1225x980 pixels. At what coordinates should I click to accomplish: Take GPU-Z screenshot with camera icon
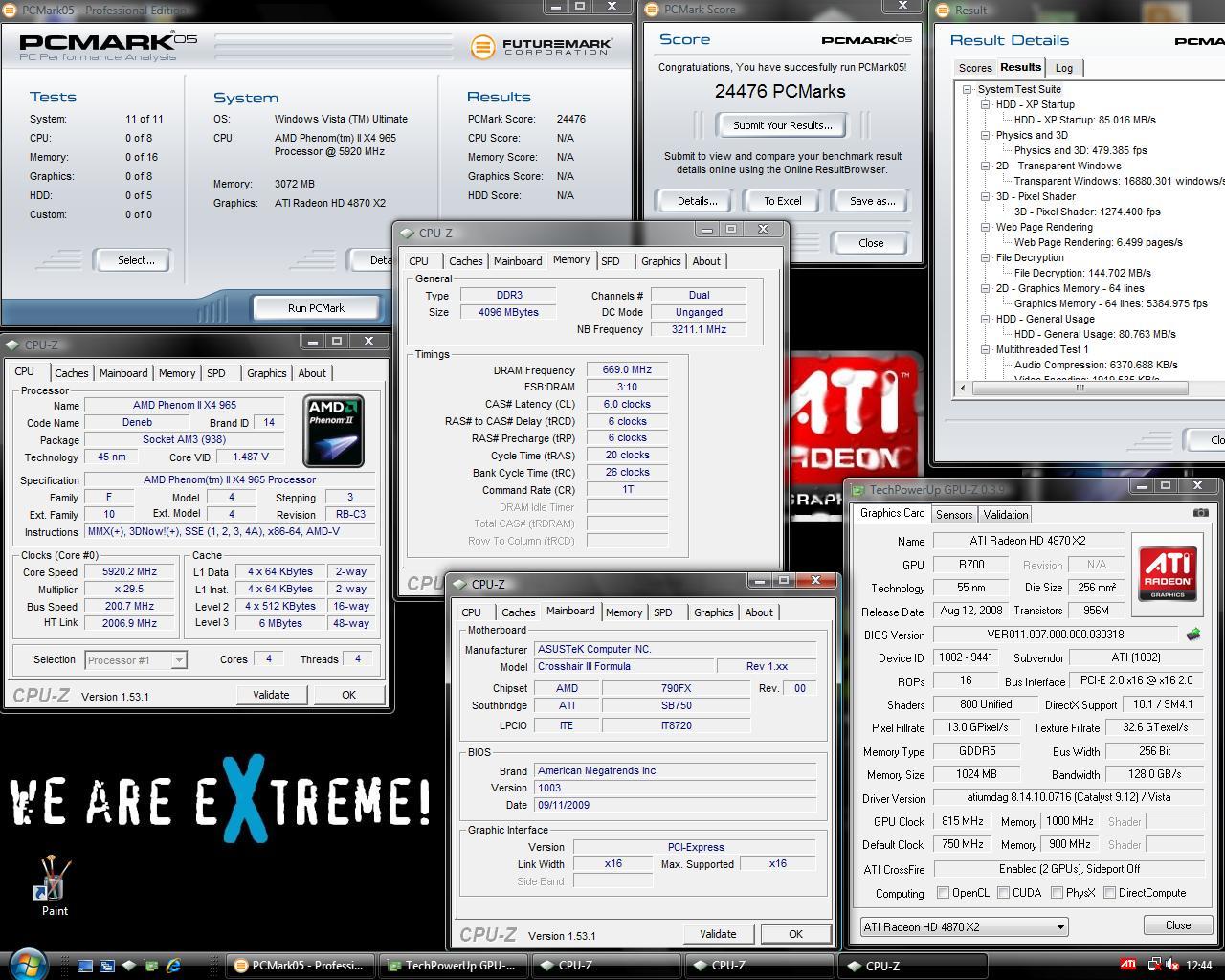pyautogui.click(x=1200, y=513)
